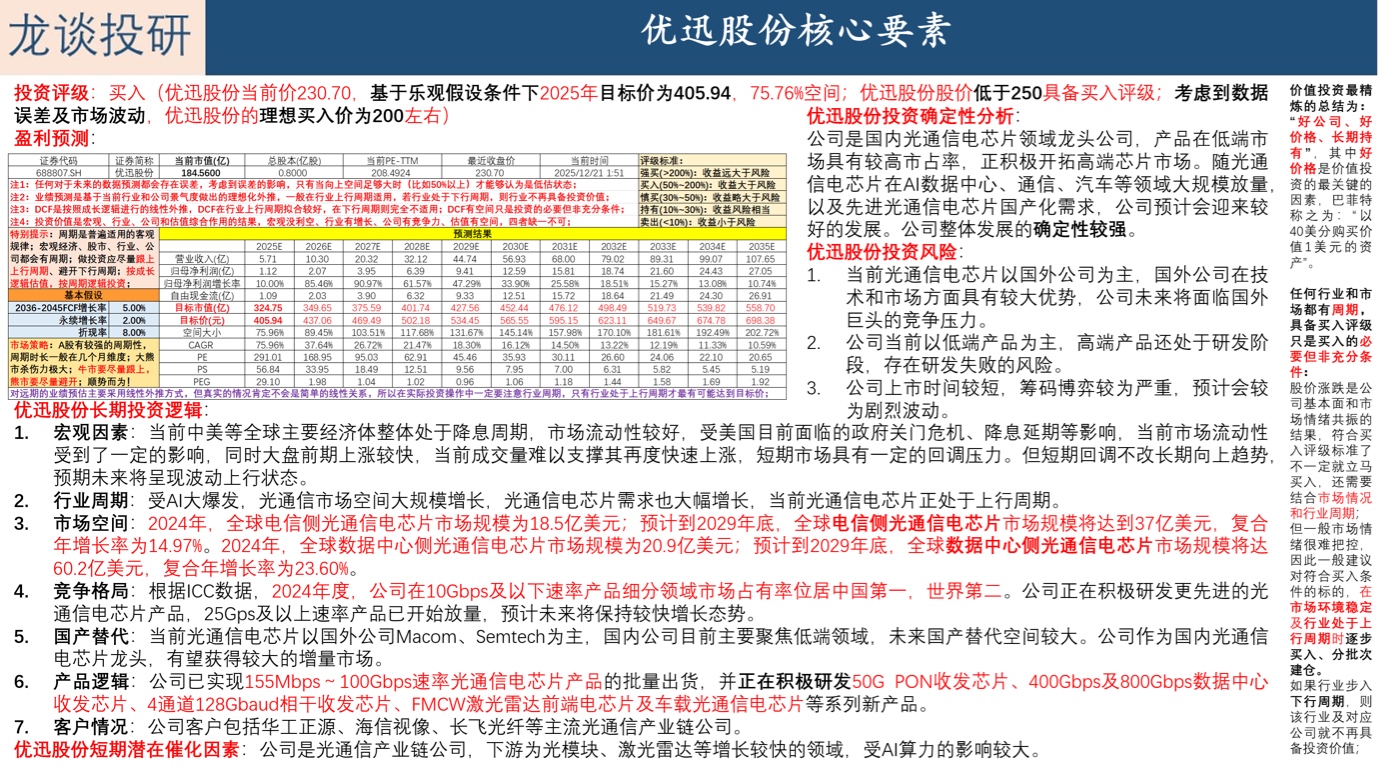1378x768 pixels.
Task: Click the 2035E column header
Action: [x=762, y=246]
